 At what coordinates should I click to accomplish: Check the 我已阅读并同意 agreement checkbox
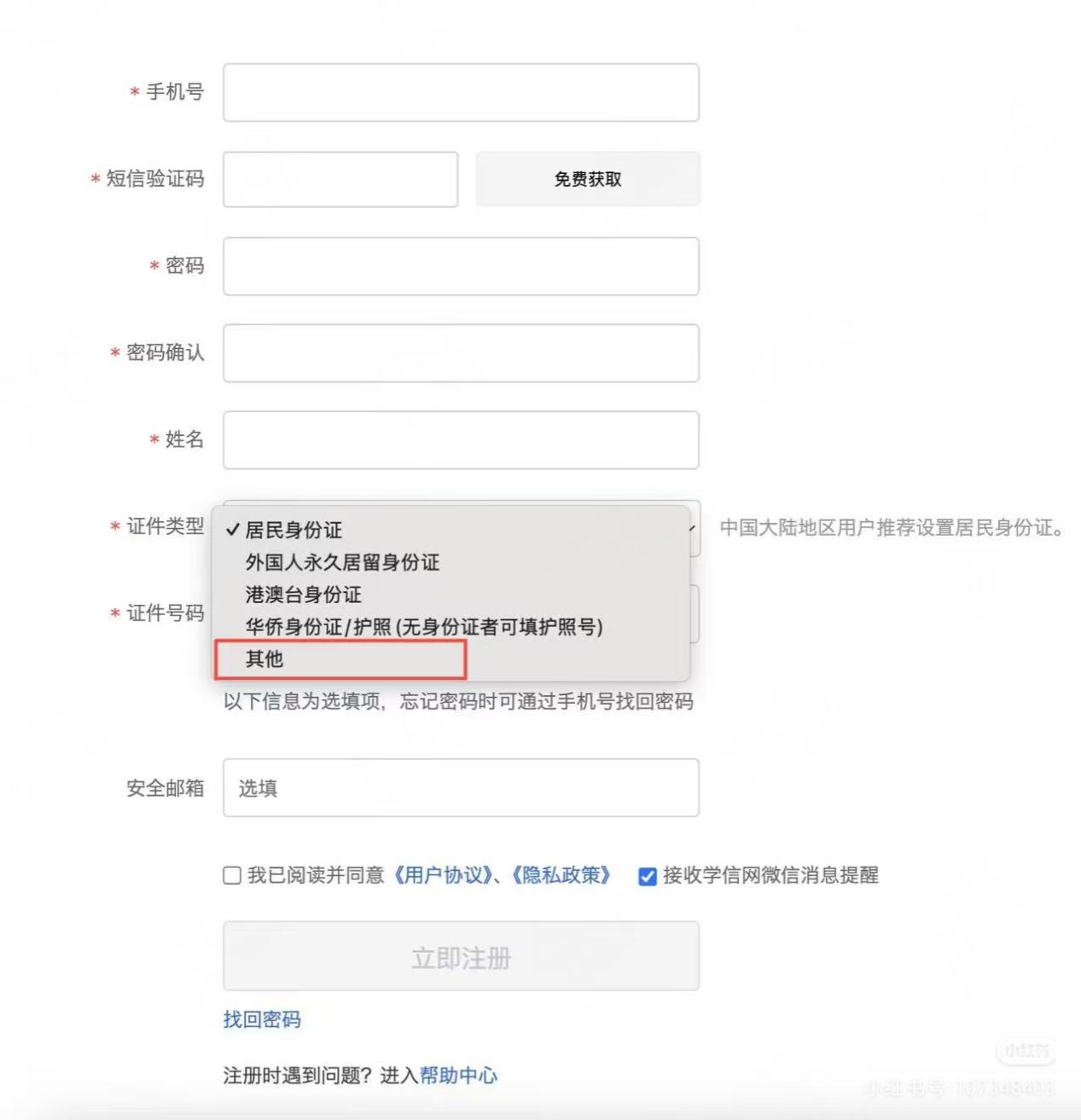pos(232,876)
